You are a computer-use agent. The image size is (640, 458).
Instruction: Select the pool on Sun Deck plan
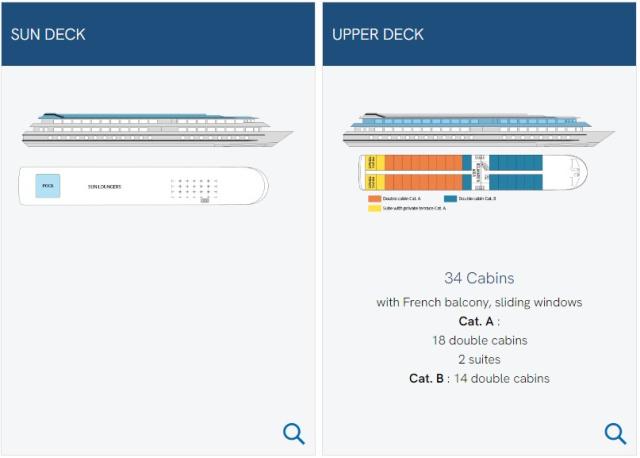[48, 186]
